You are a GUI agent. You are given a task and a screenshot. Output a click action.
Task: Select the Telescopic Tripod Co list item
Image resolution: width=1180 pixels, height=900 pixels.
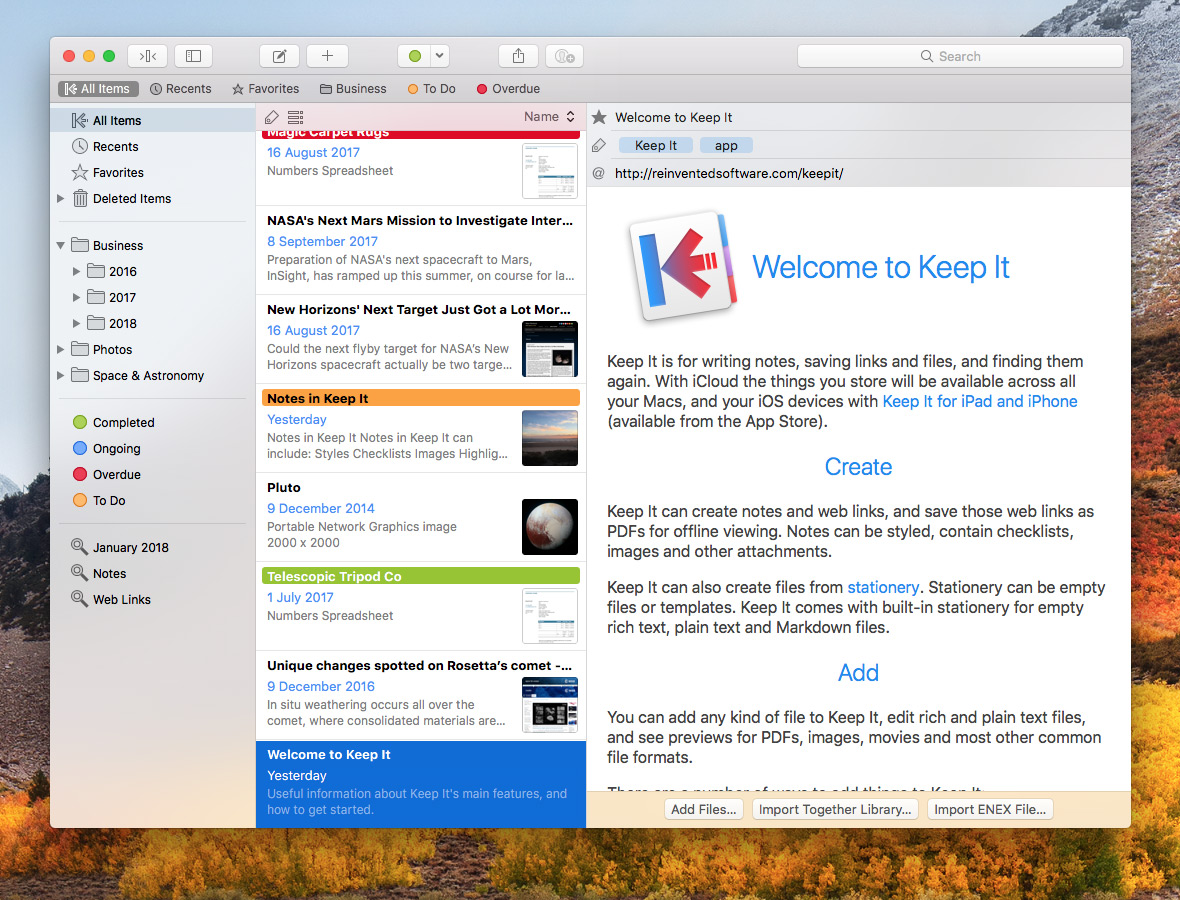(x=421, y=606)
